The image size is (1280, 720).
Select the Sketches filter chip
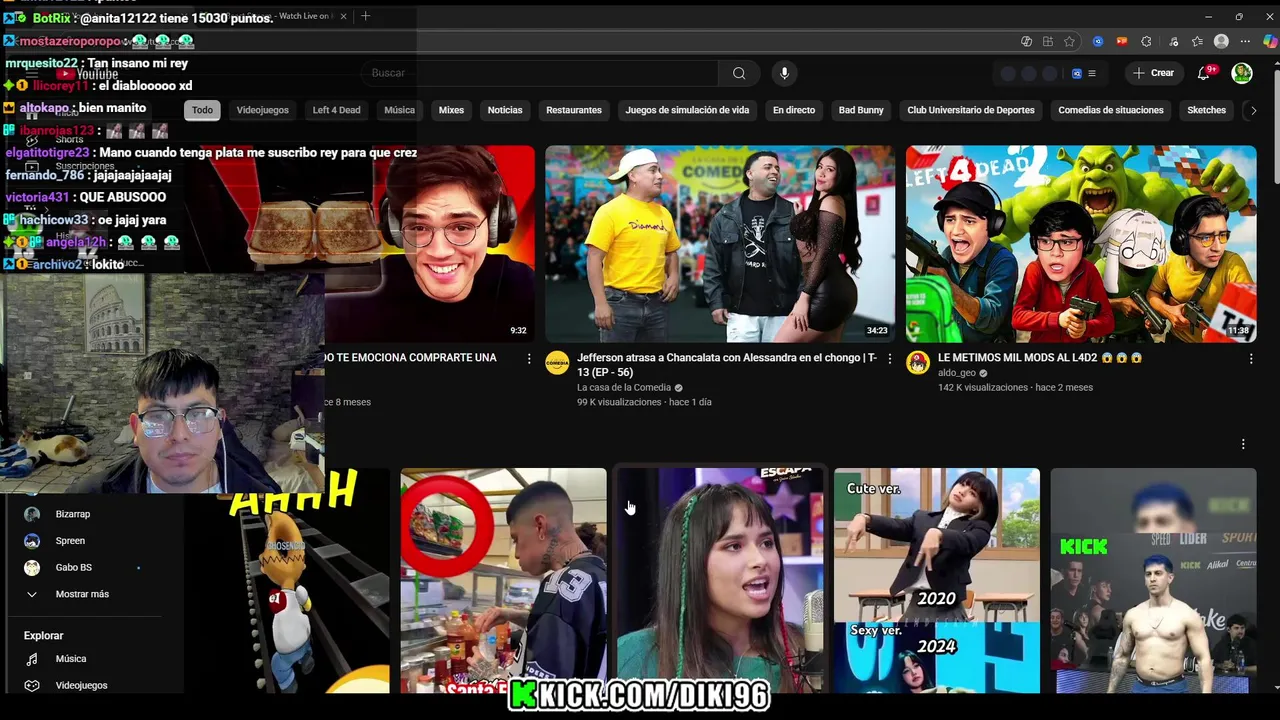click(1206, 110)
